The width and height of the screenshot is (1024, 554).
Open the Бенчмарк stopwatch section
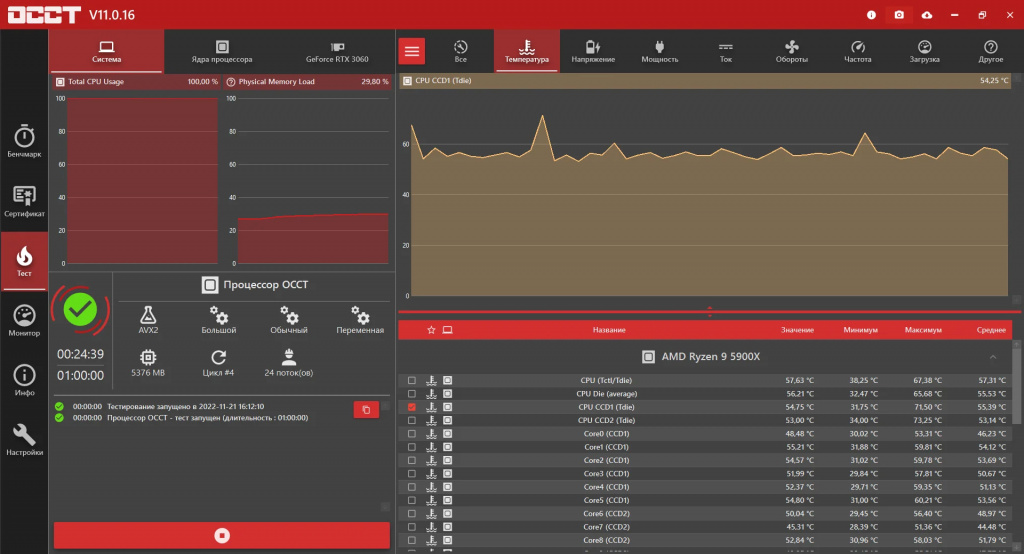(x=24, y=141)
